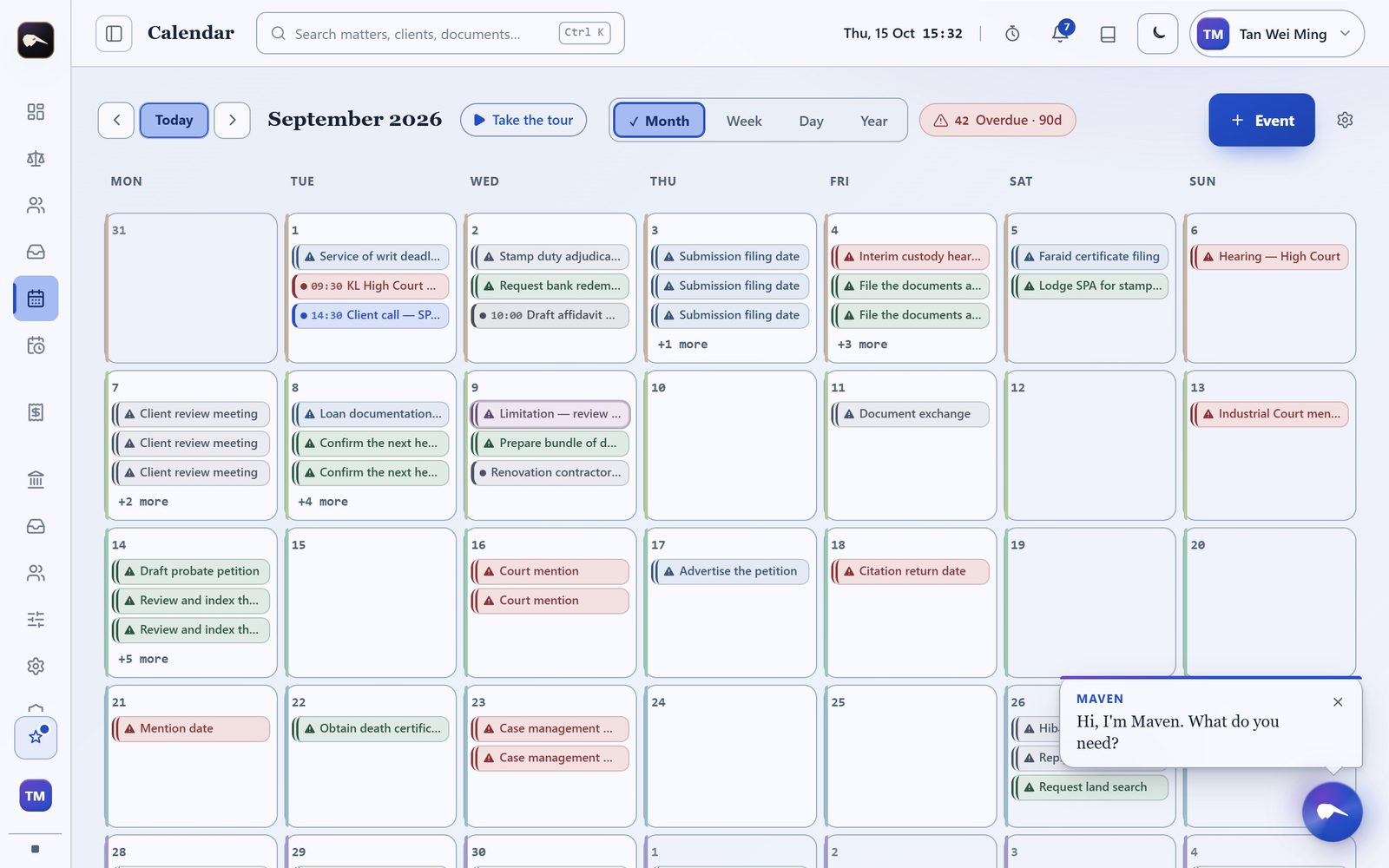The width and height of the screenshot is (1389, 868).
Task: Open bank building icon in sidebar
Action: tap(36, 480)
